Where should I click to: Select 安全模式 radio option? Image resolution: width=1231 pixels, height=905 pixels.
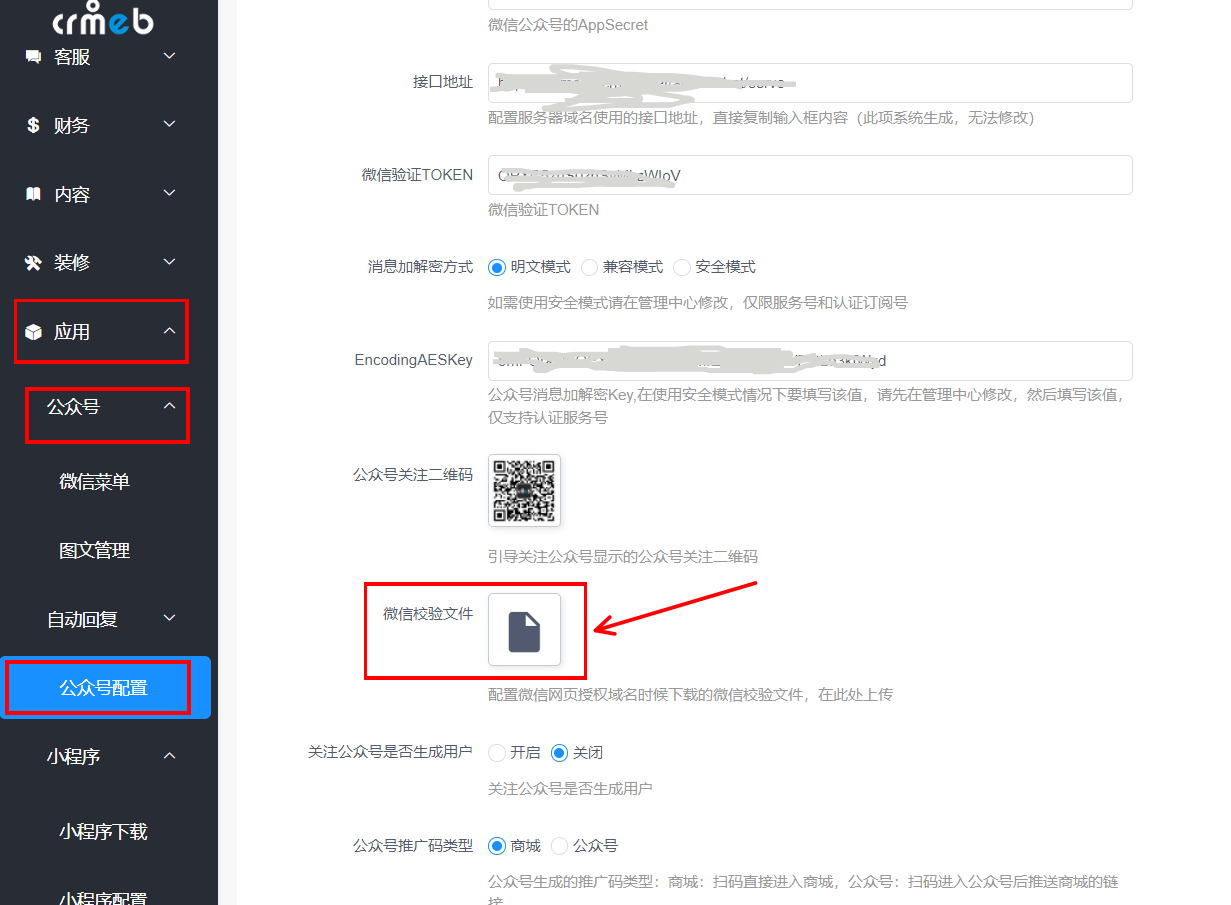(682, 267)
